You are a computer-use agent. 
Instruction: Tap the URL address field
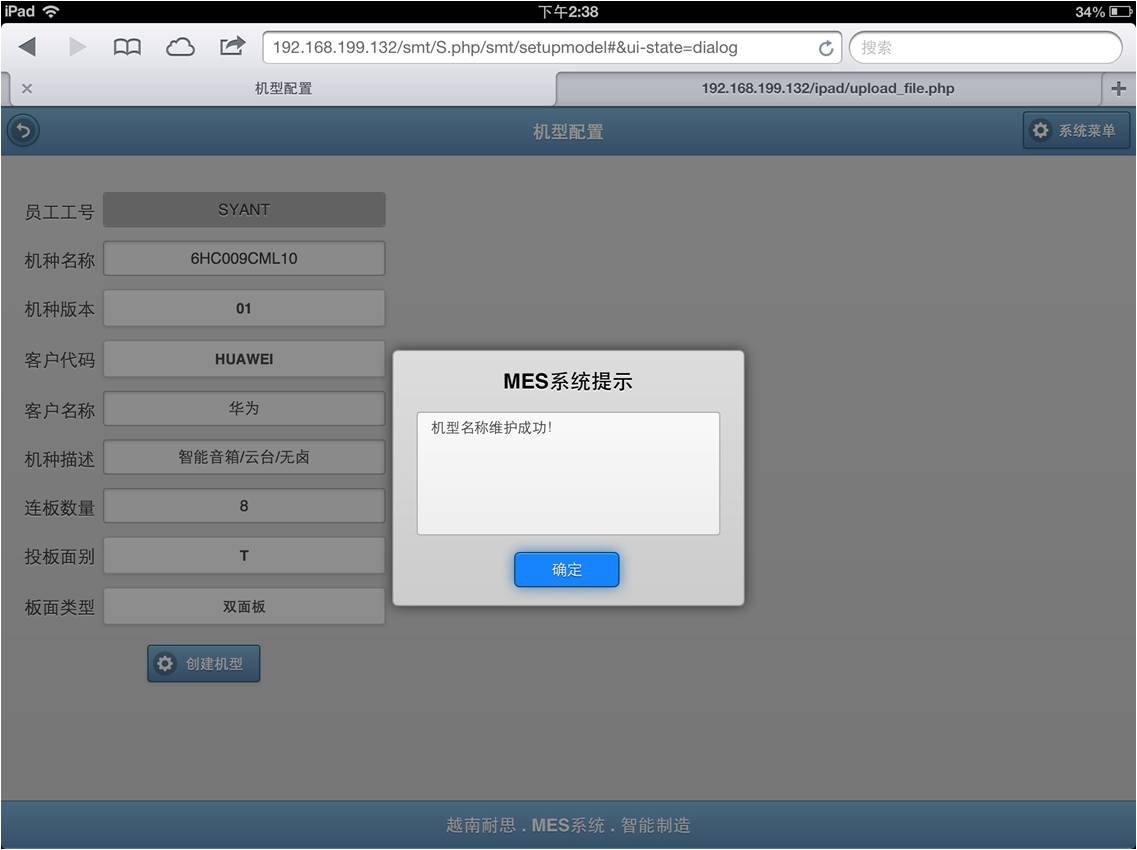(x=540, y=47)
